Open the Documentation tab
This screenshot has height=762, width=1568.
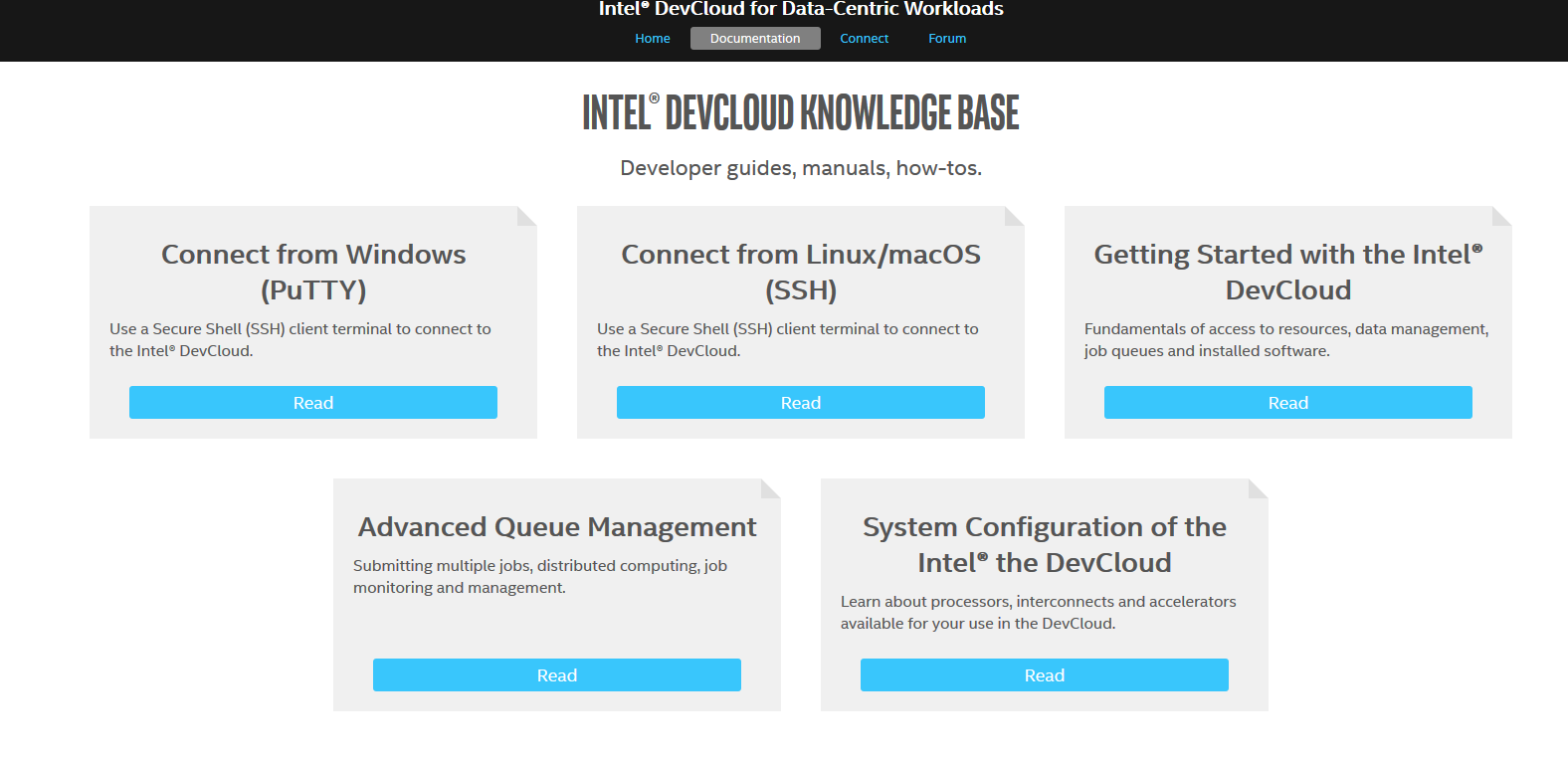tap(755, 39)
